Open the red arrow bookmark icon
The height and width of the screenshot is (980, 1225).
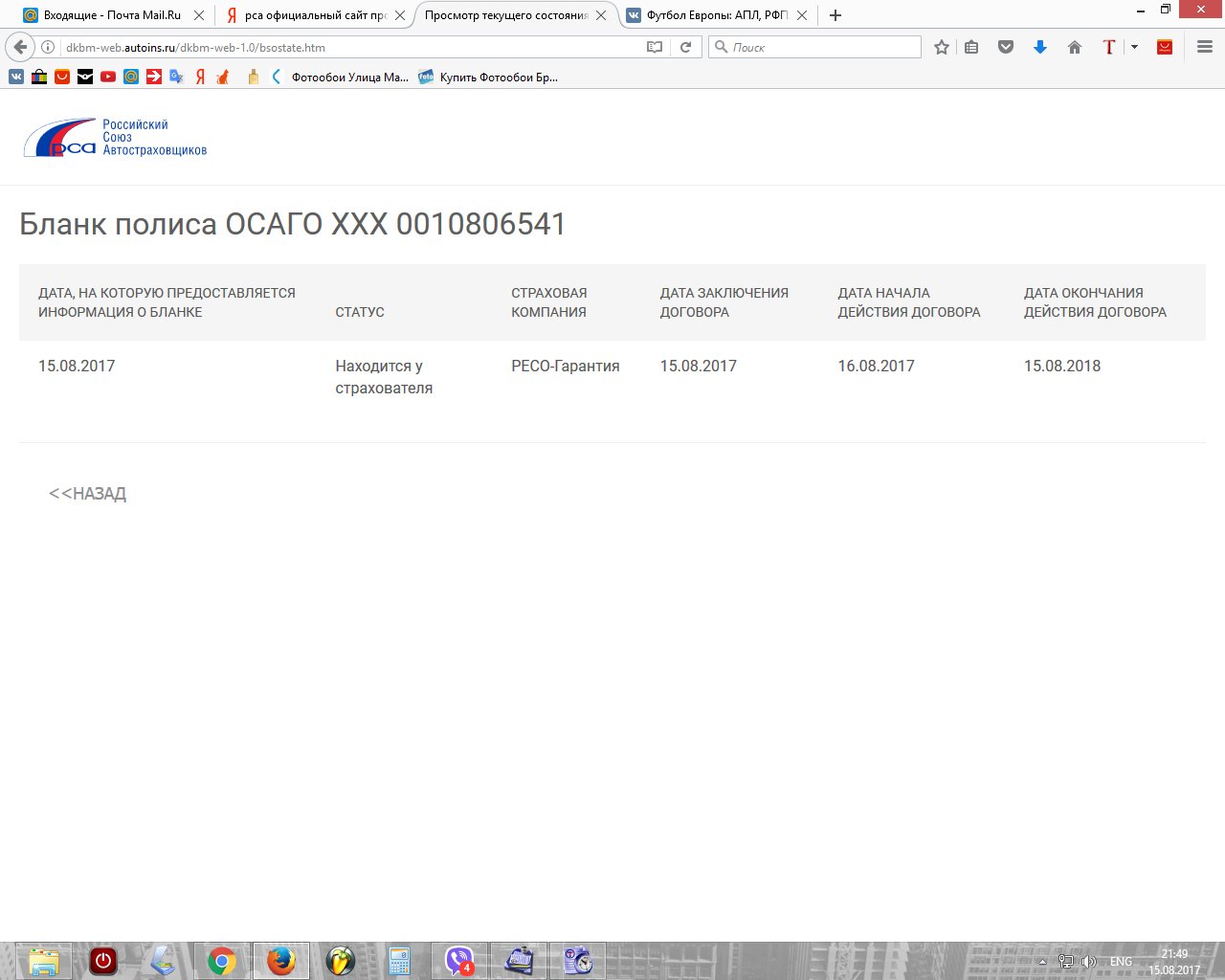154,77
